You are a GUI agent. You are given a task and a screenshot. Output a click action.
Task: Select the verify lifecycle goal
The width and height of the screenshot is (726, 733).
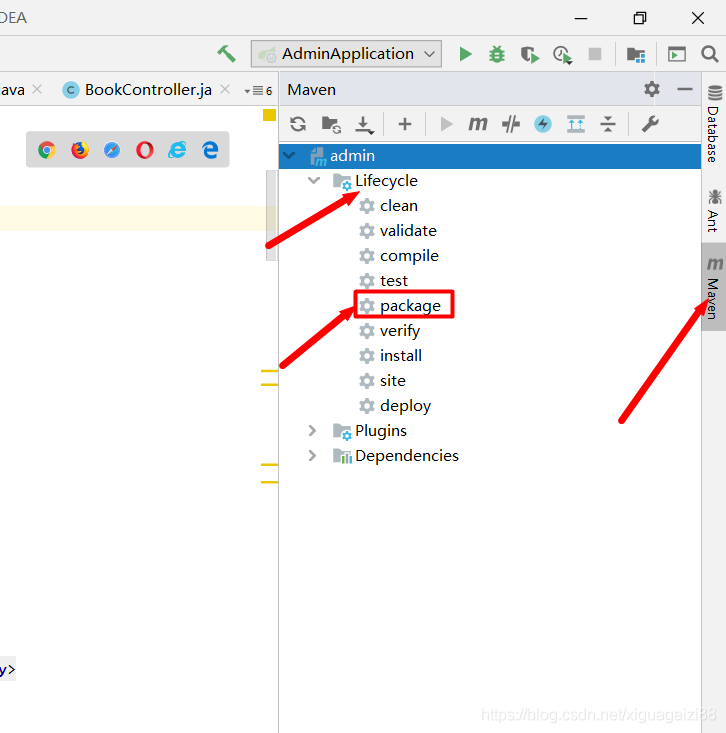[389, 331]
